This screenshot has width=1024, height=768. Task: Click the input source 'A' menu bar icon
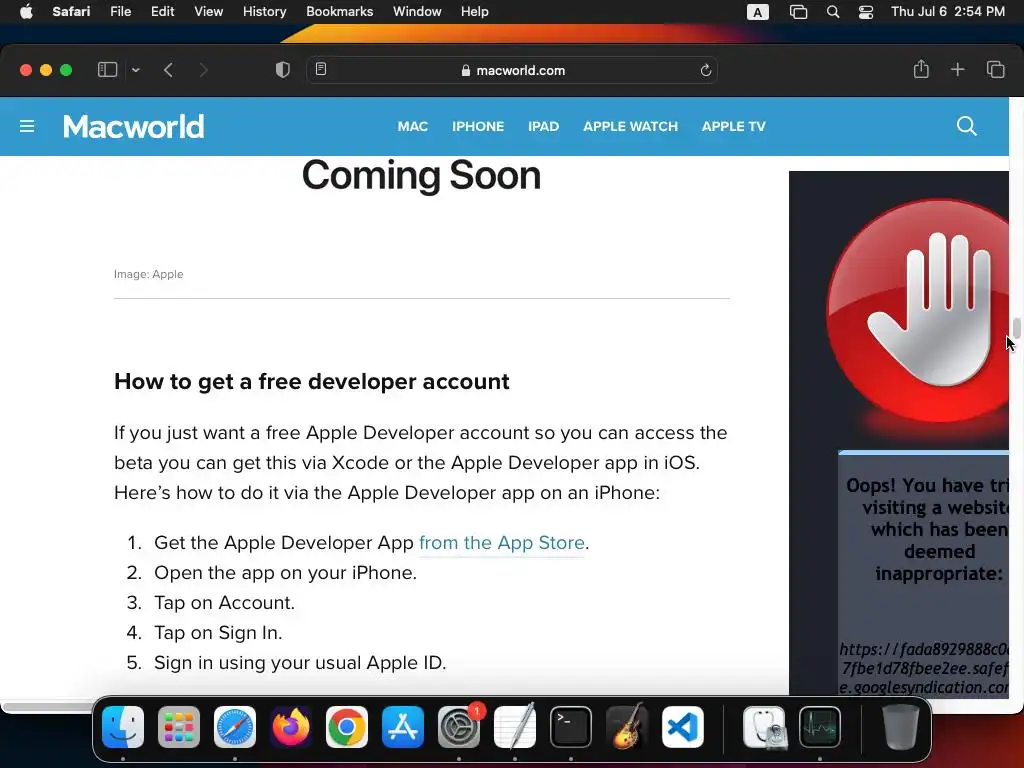(758, 12)
